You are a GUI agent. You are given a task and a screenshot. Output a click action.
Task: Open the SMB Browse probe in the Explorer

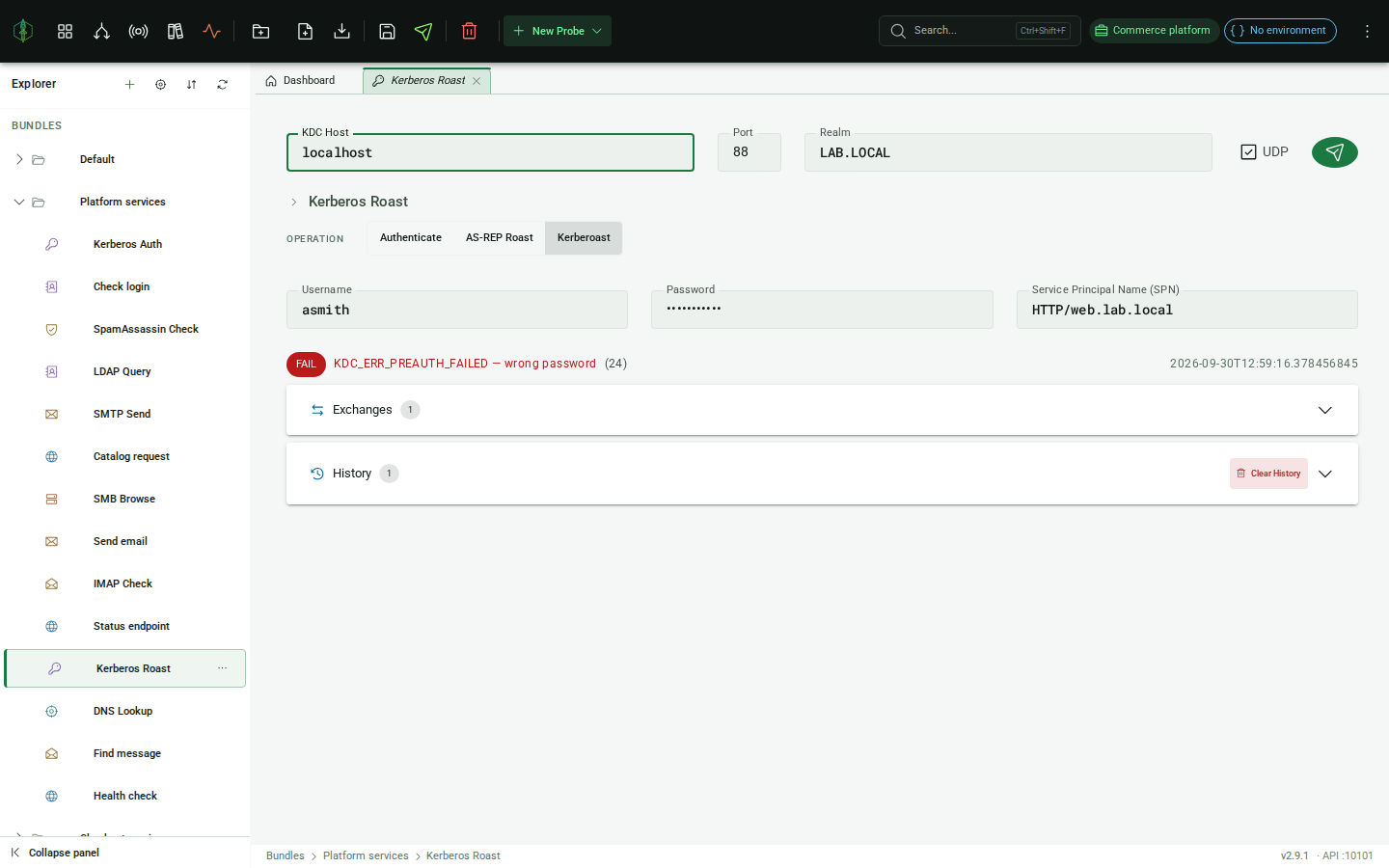[124, 499]
